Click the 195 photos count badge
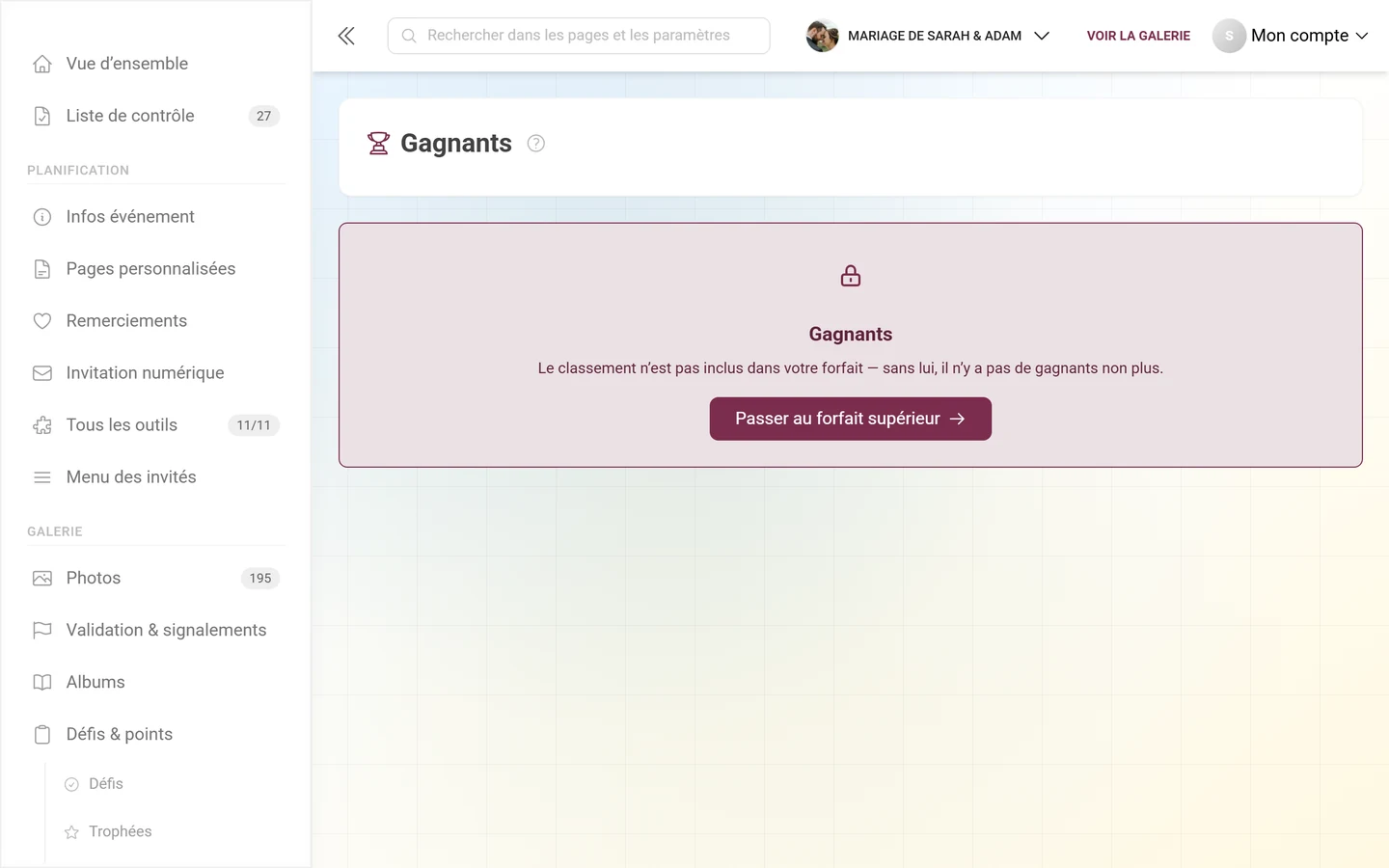 coord(260,579)
